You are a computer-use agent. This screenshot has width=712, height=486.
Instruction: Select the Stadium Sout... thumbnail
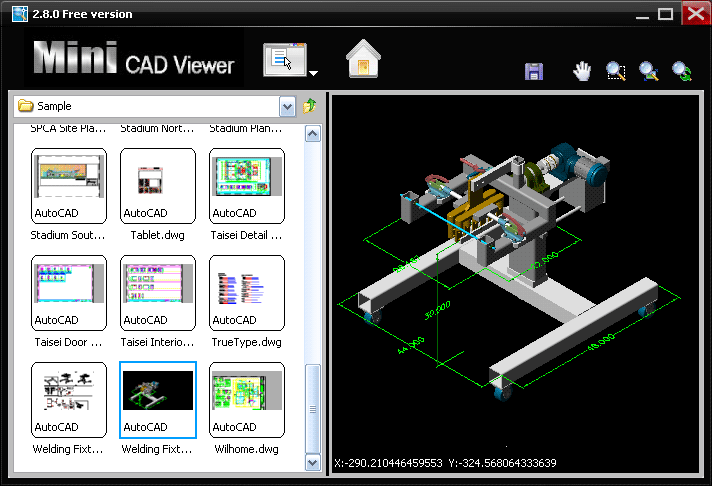69,186
